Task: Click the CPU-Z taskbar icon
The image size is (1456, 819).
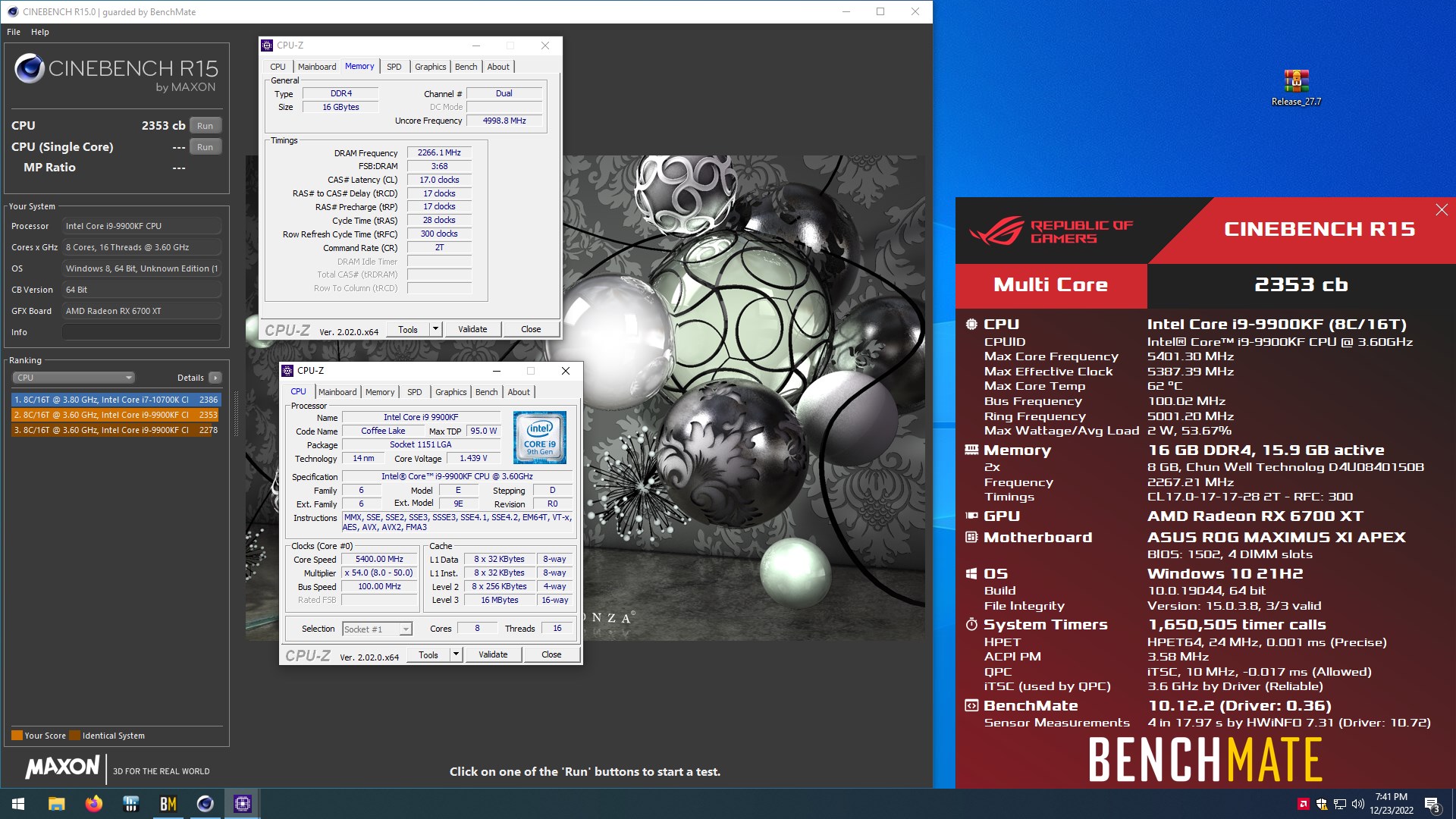Action: tap(243, 804)
